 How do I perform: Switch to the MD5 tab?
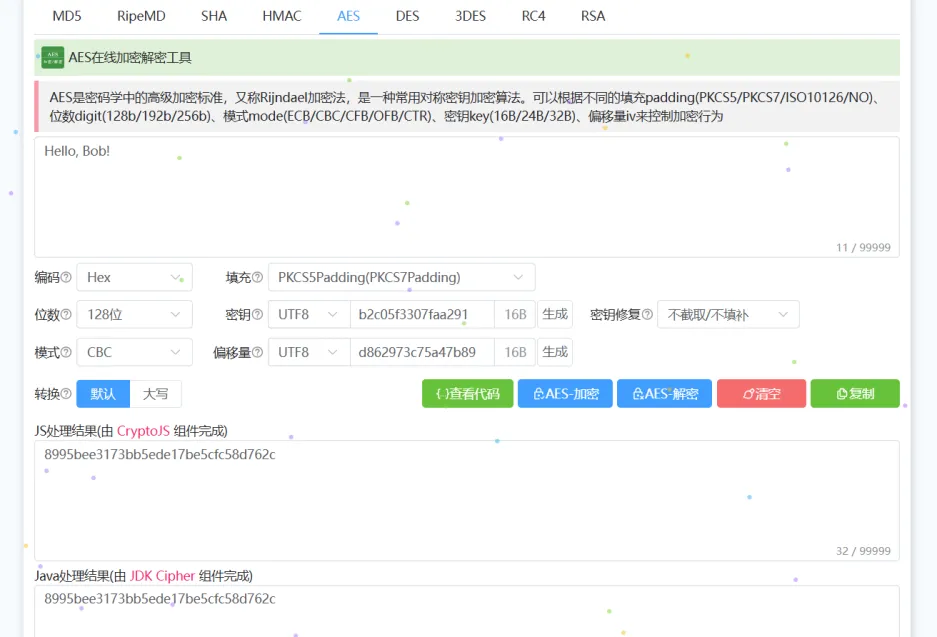[x=67, y=16]
